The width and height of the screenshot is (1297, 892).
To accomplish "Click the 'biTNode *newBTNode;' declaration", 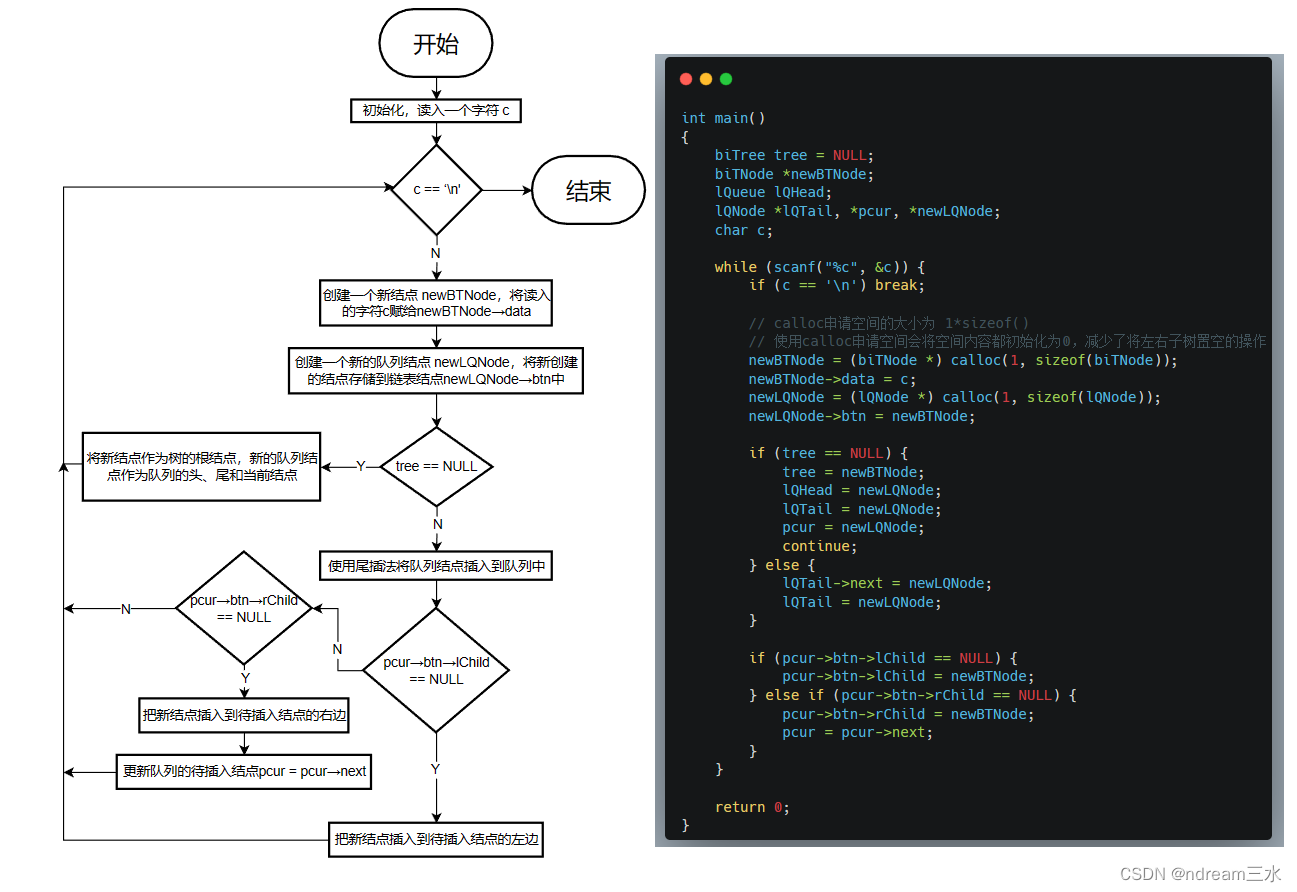I will (x=794, y=174).
